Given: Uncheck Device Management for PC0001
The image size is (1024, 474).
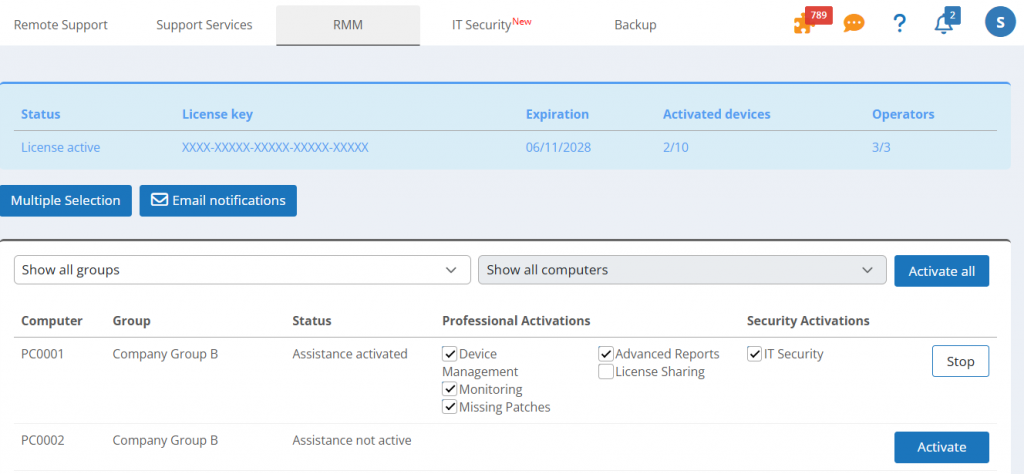Looking at the screenshot, I should click(450, 354).
